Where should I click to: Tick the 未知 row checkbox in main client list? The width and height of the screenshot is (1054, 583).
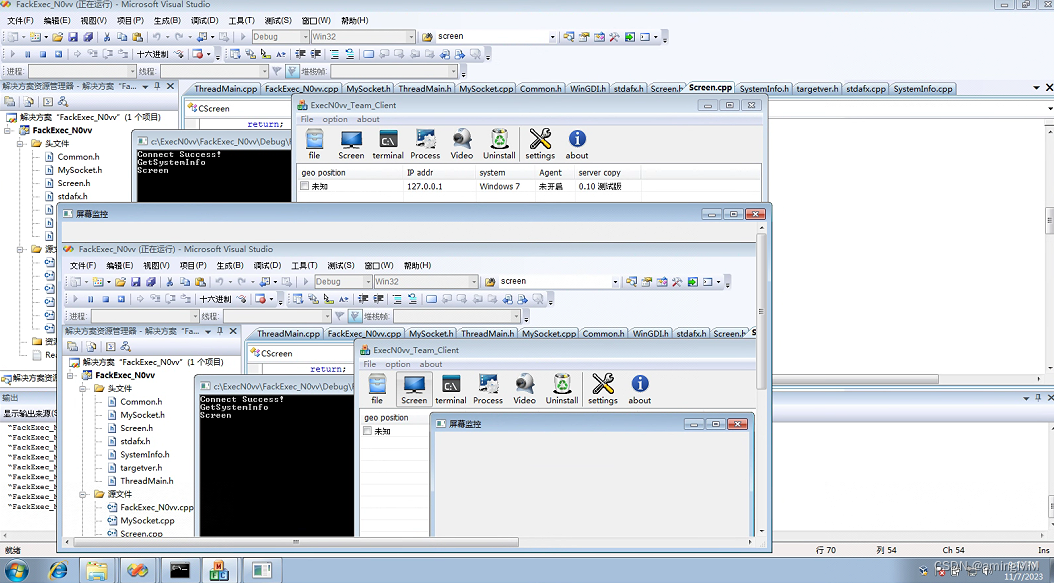pos(305,186)
